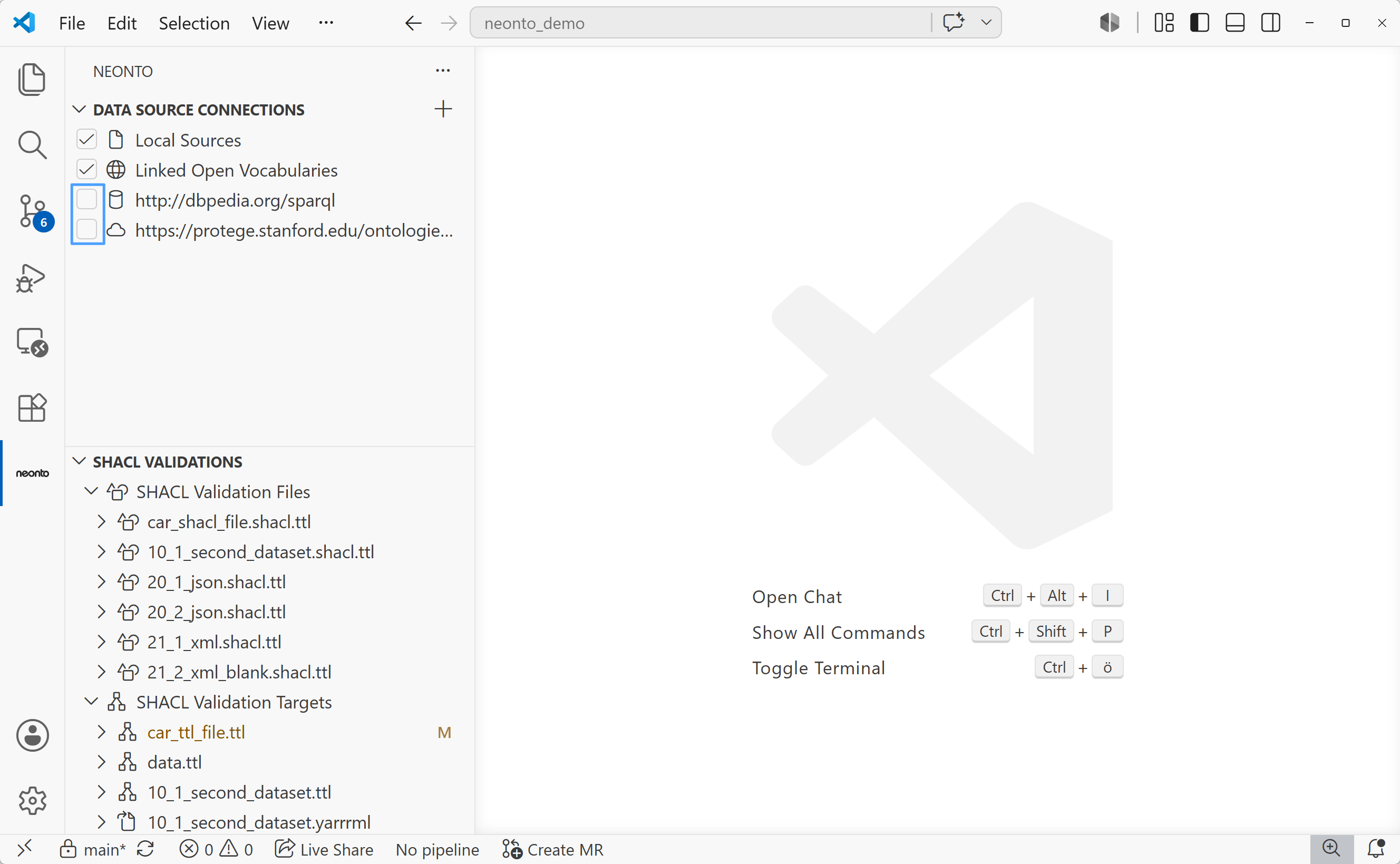1400x864 pixels.
Task: Open the Extensions view
Action: 32,407
